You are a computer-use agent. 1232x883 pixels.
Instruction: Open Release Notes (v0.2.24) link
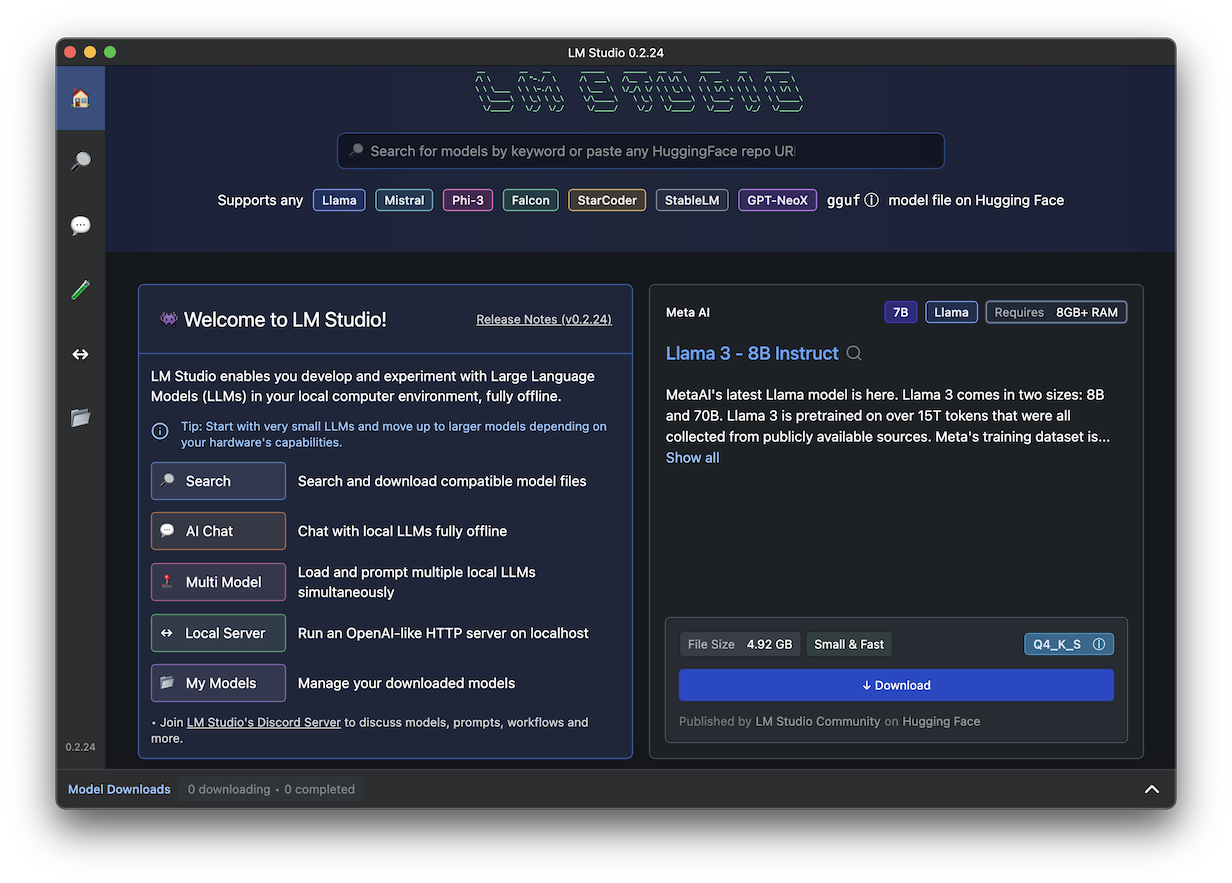[x=544, y=319]
